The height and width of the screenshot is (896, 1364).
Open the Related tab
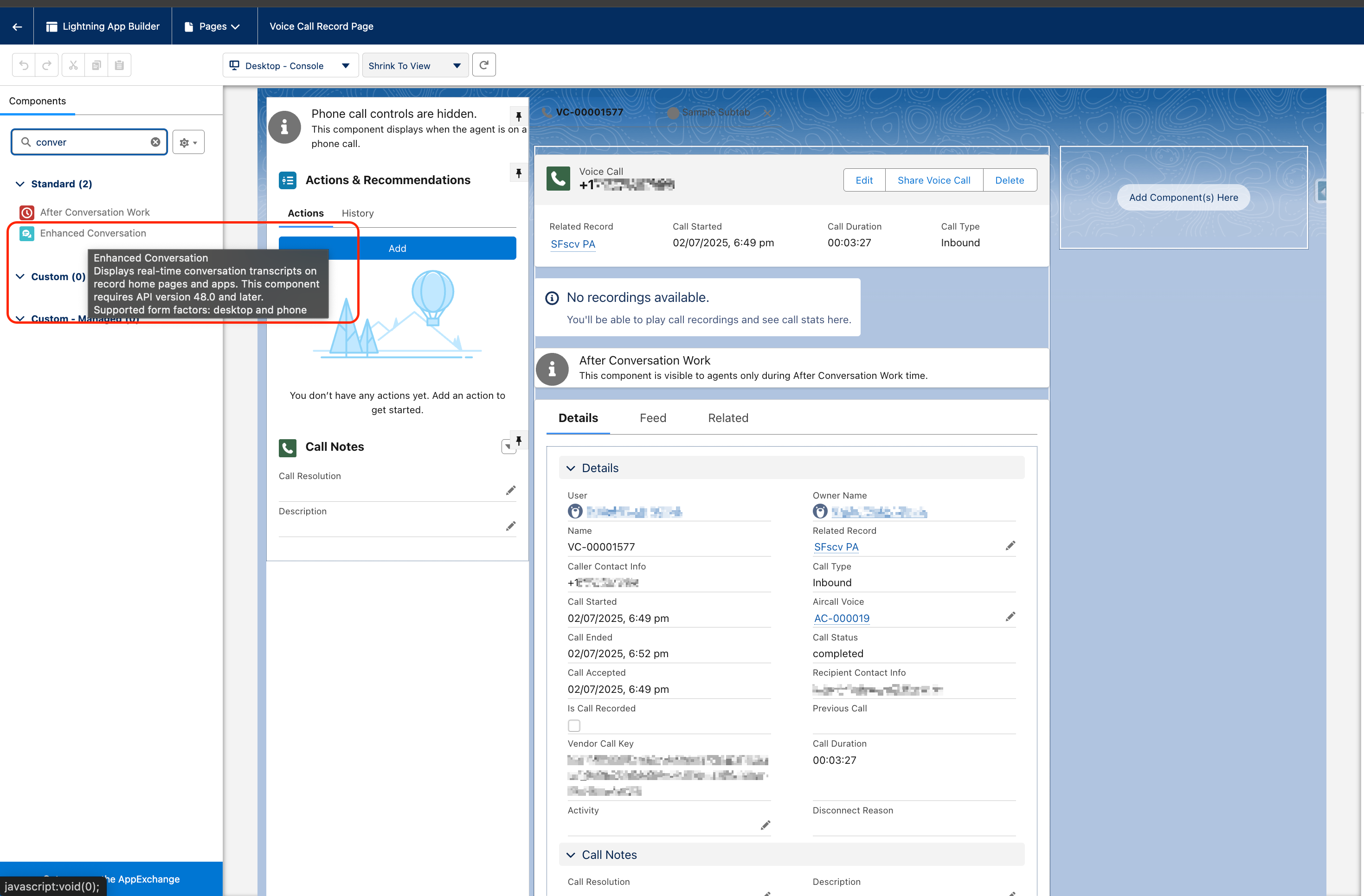tap(728, 418)
